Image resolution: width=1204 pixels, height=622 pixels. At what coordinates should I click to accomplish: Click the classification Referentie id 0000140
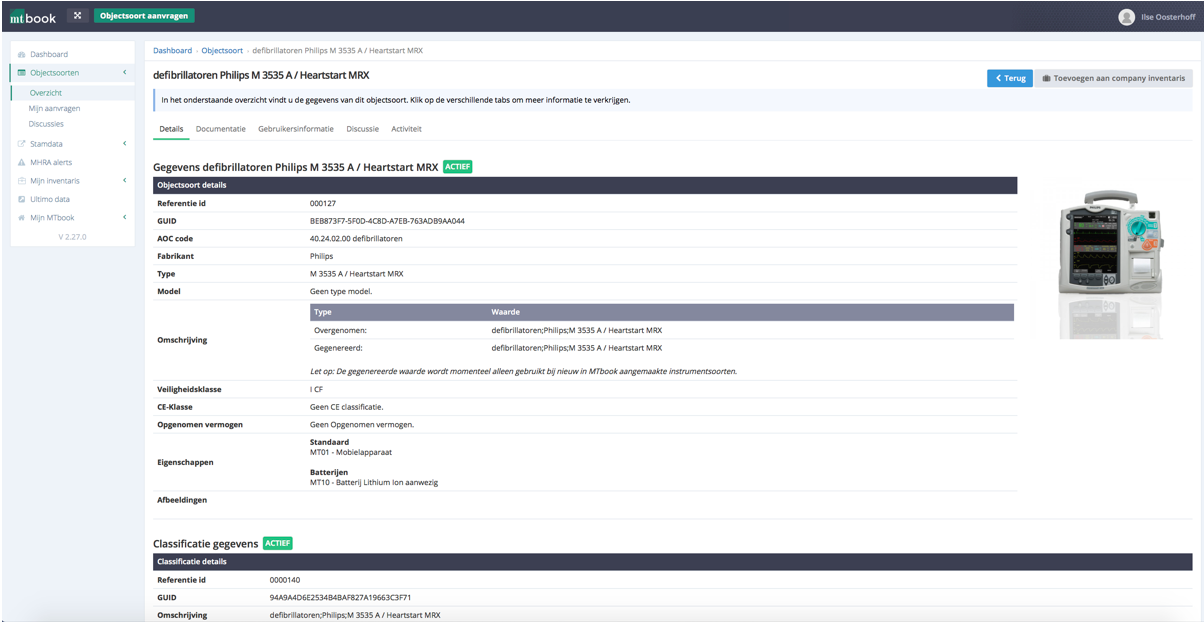[x=285, y=579]
